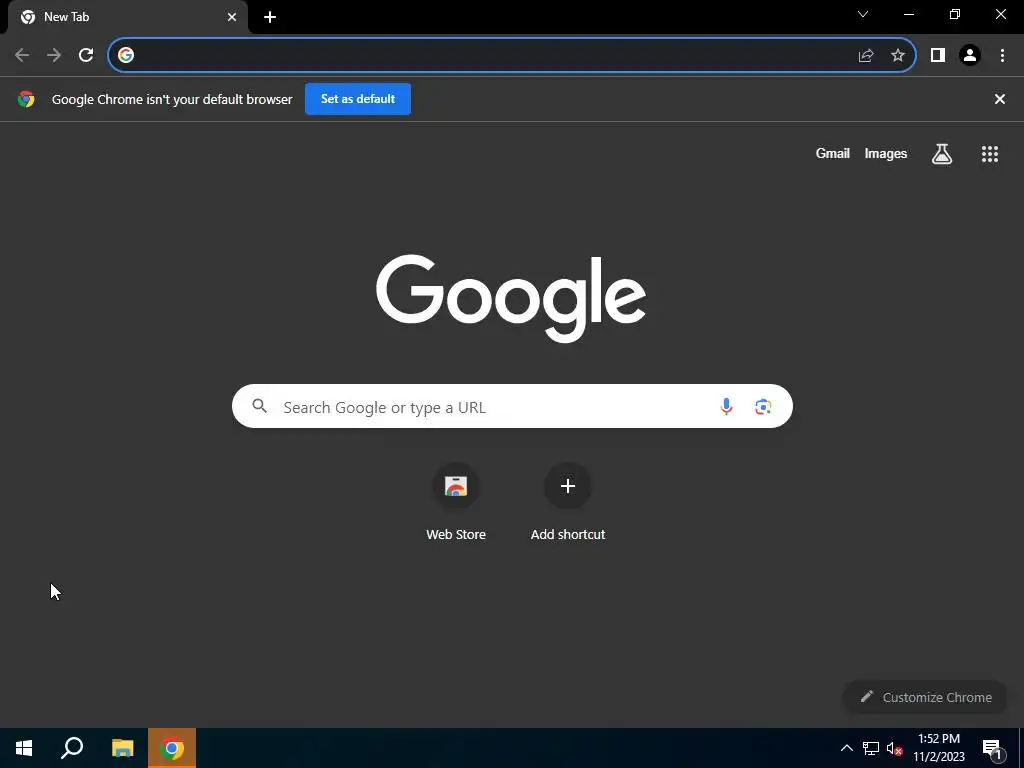Screen dimensions: 1024x768
Task: Close the New Tab tab
Action: (x=232, y=17)
